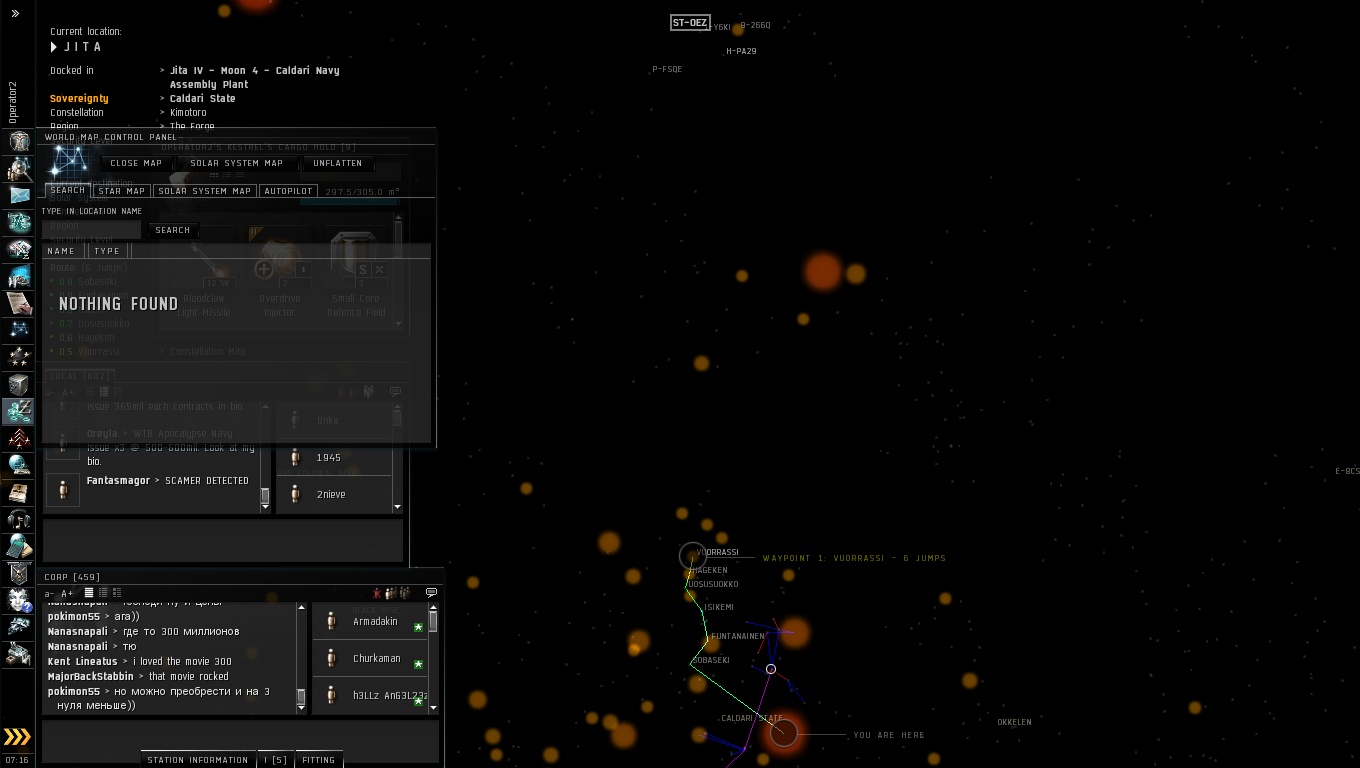This screenshot has height=768, width=1360.
Task: Open the female face help icon
Action: (19, 600)
